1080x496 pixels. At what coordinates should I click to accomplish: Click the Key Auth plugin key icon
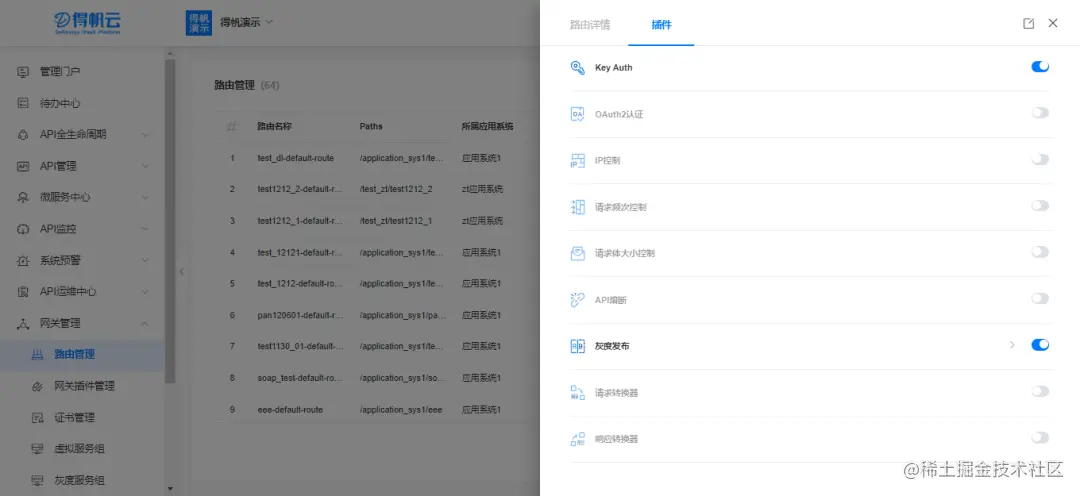pos(577,68)
